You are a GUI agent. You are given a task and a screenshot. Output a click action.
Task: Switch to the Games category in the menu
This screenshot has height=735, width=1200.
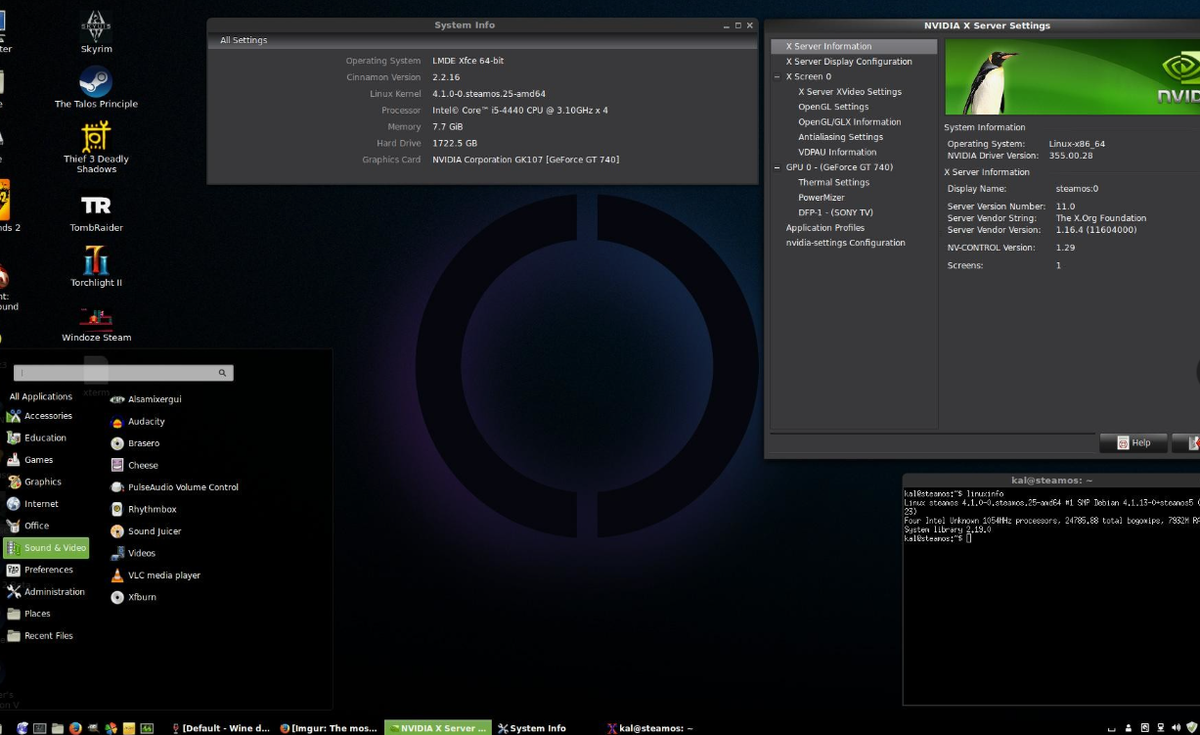(x=37, y=460)
